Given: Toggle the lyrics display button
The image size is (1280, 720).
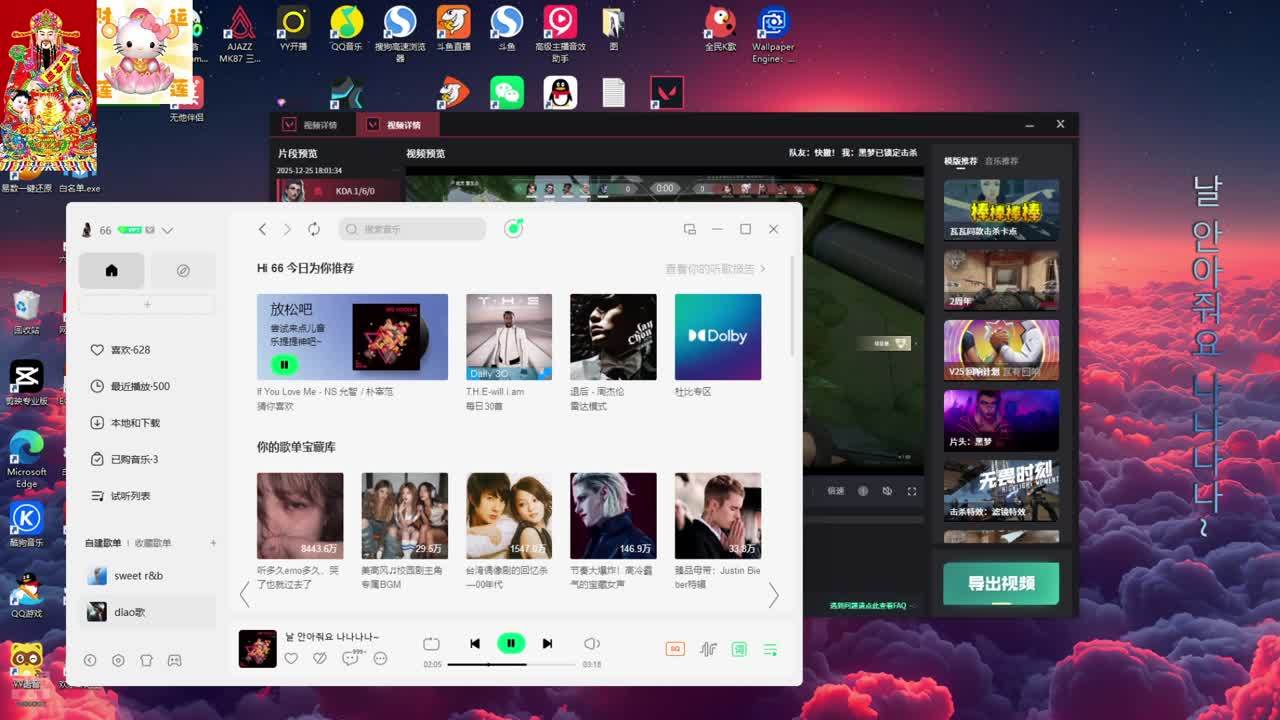Looking at the screenshot, I should [739, 649].
